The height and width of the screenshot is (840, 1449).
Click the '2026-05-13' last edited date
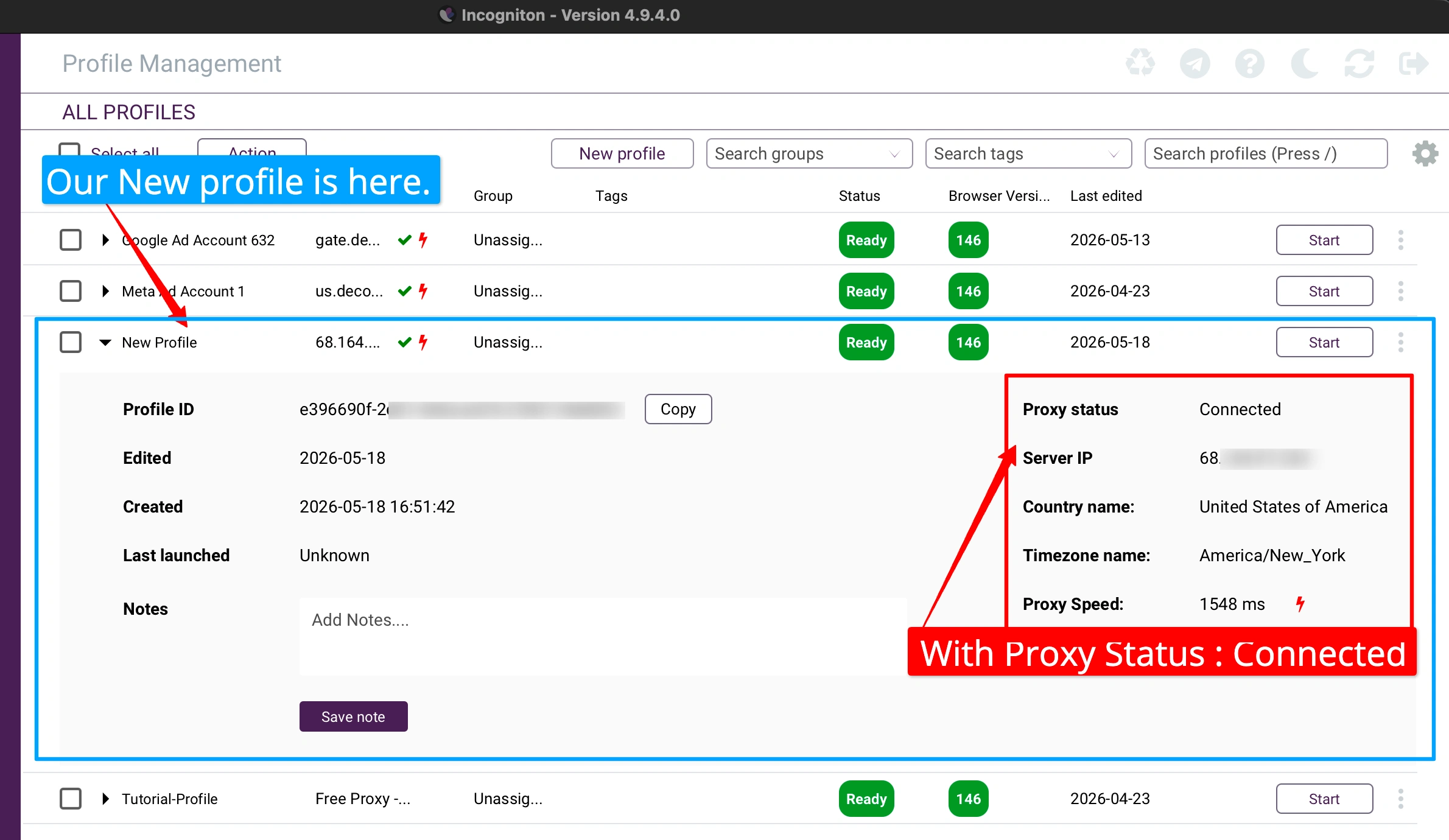click(1110, 240)
